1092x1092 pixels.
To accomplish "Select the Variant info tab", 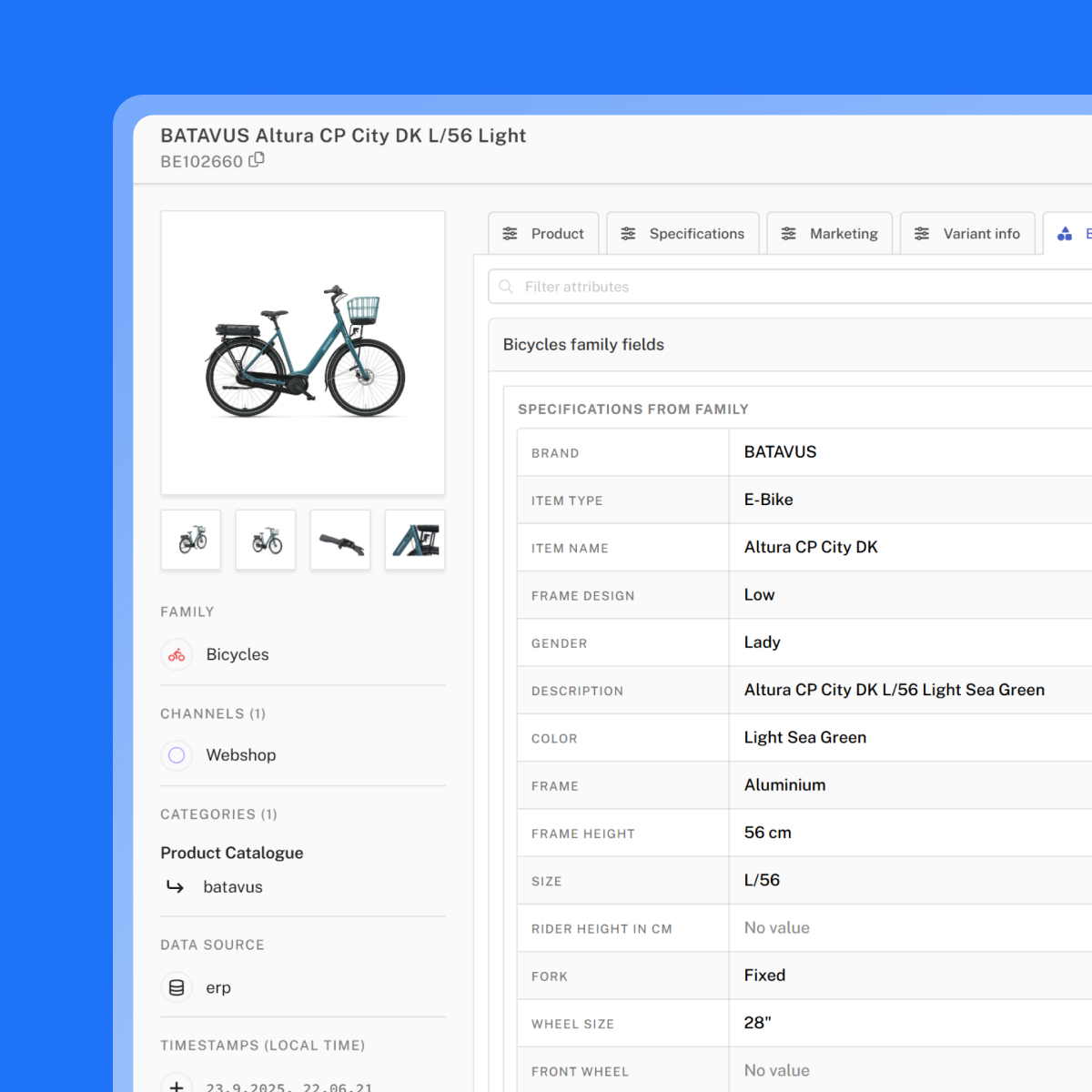I will (967, 234).
